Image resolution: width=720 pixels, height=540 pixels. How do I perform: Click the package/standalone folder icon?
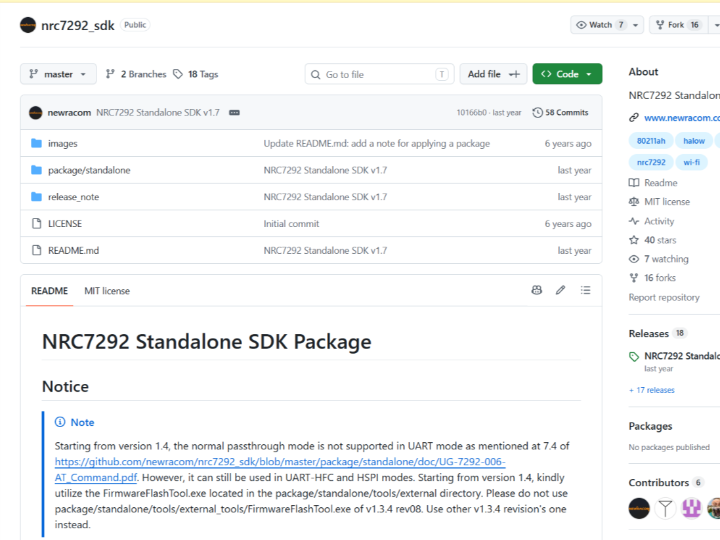click(x=36, y=170)
